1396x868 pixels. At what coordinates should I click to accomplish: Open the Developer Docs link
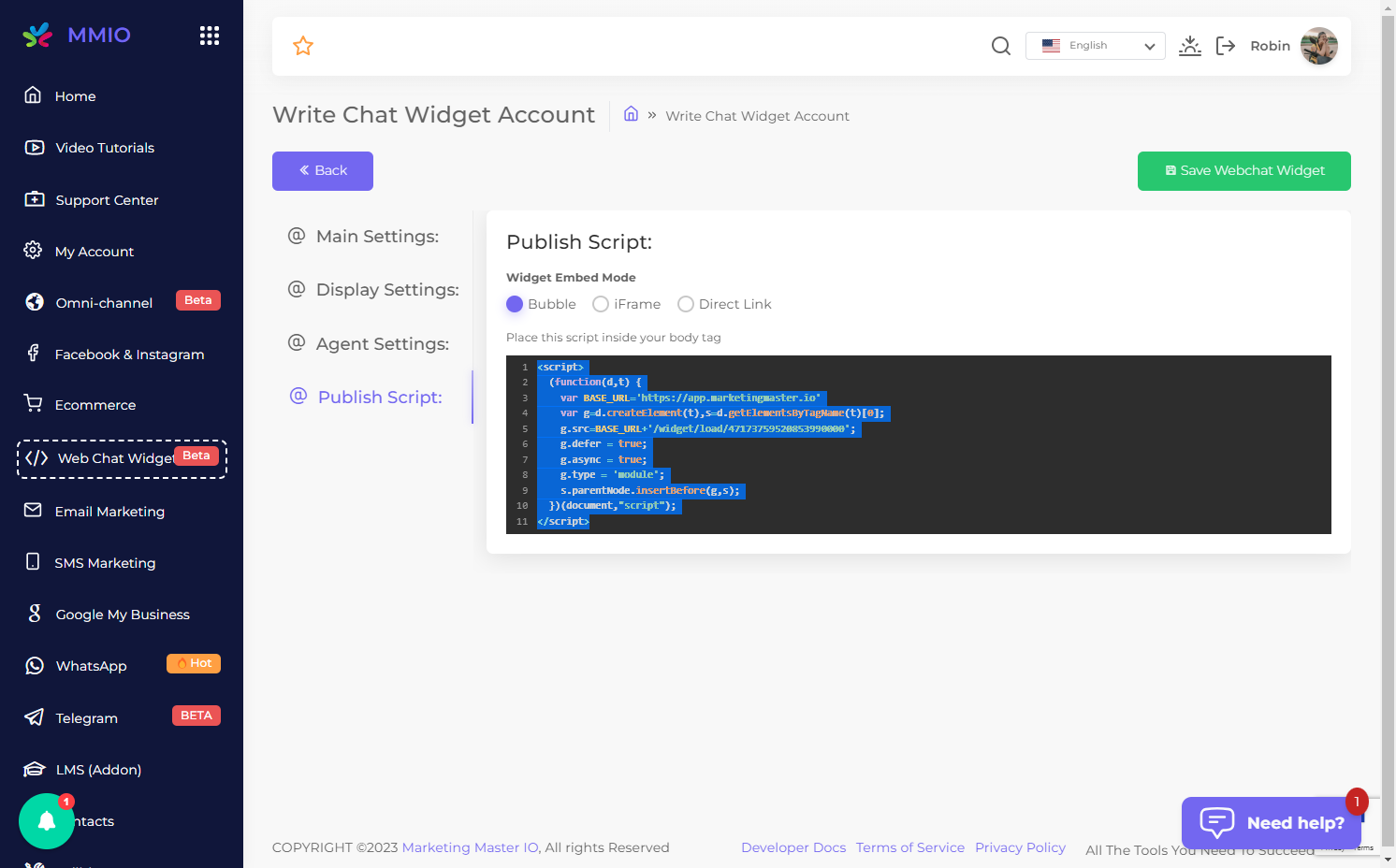click(793, 847)
